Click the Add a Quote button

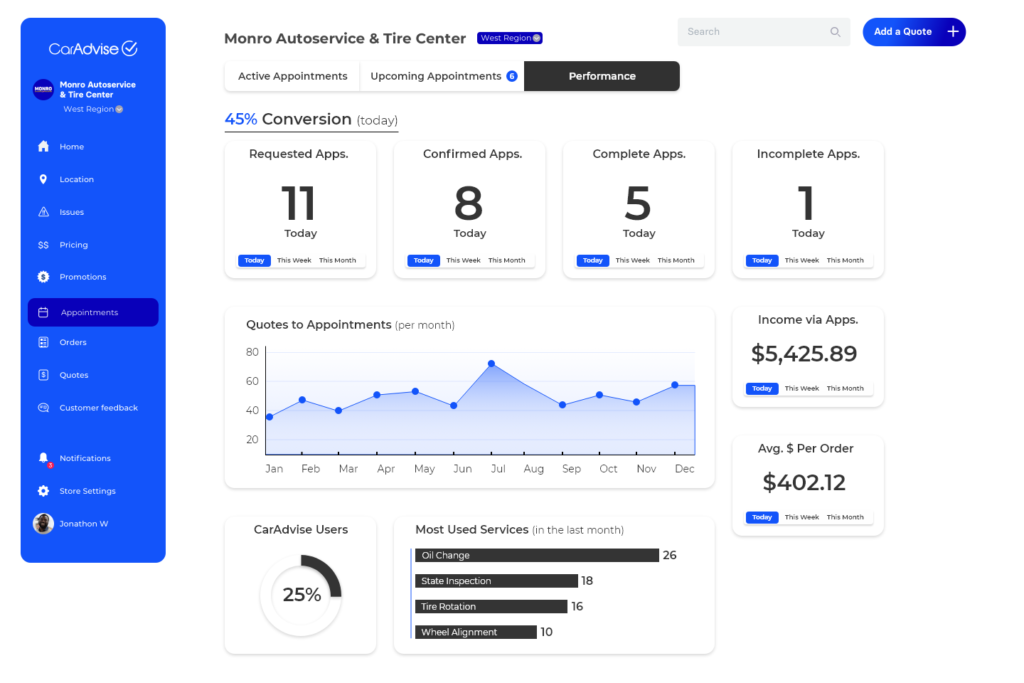coord(914,32)
